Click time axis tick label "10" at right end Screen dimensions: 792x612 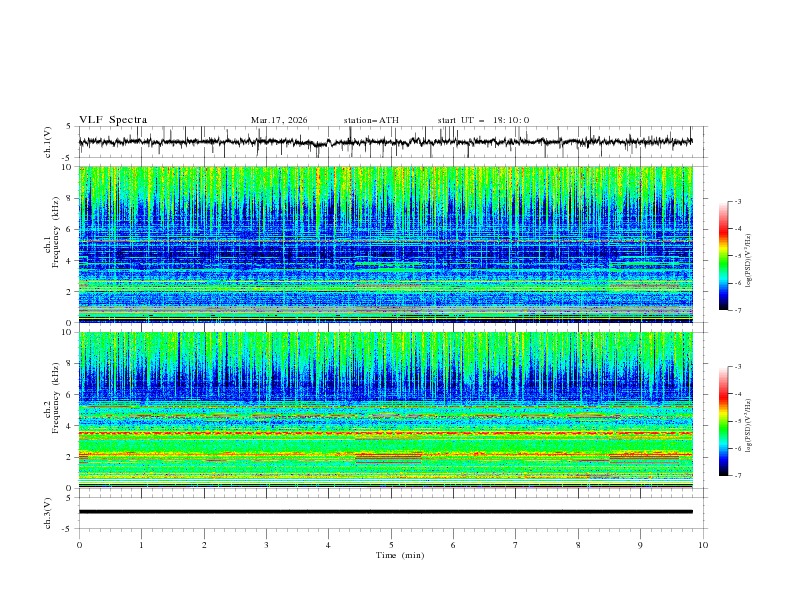[703, 545]
